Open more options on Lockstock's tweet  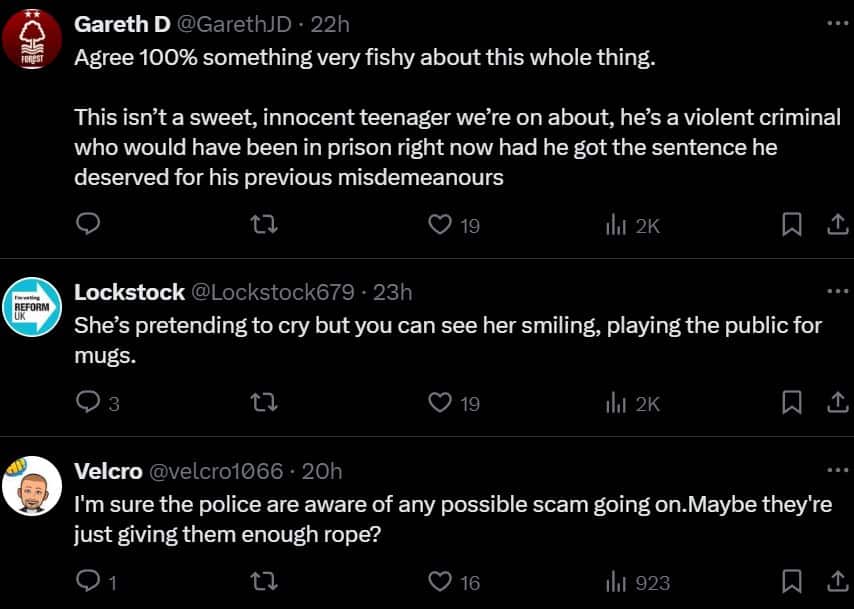click(838, 292)
